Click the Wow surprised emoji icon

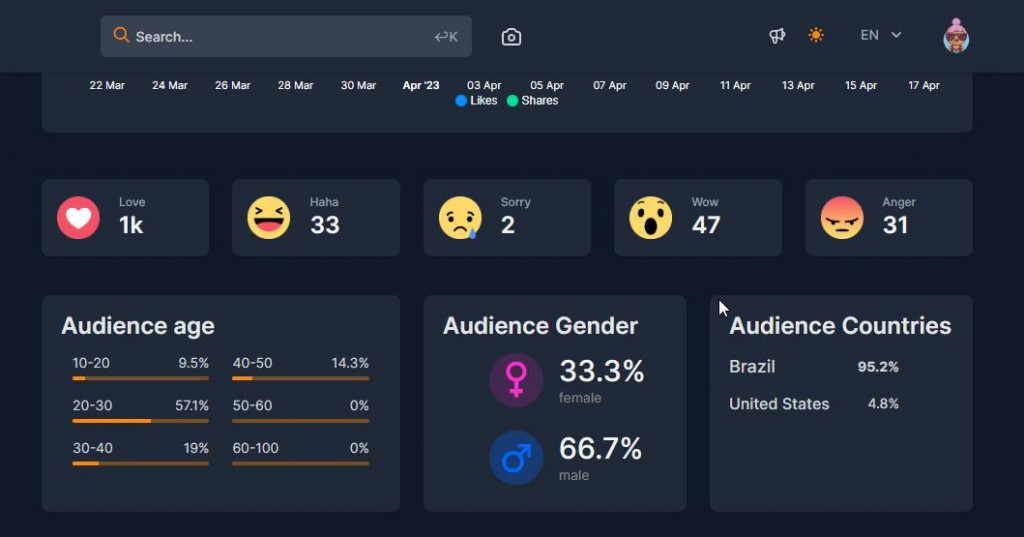click(x=651, y=217)
